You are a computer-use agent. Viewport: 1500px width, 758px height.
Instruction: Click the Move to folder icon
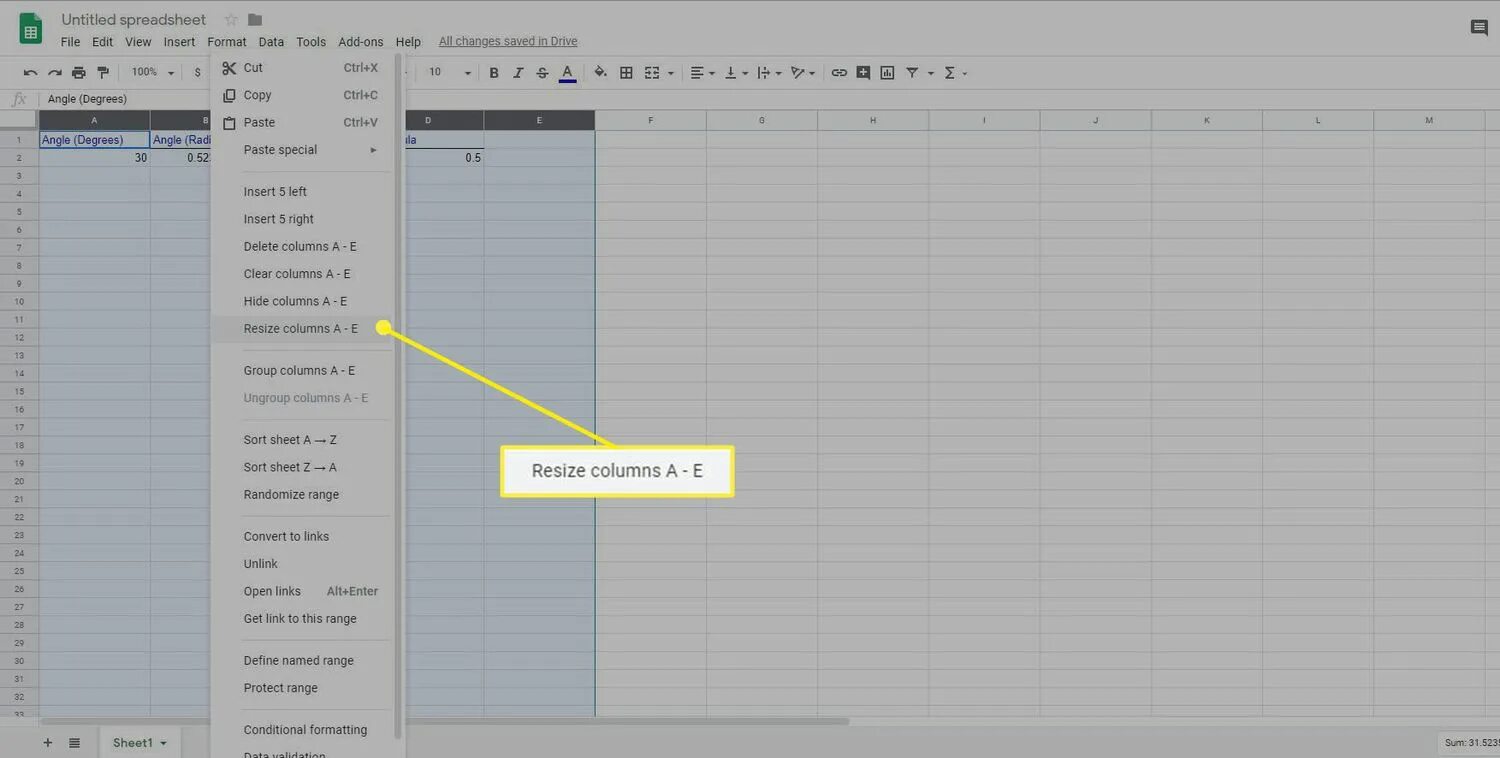point(255,19)
